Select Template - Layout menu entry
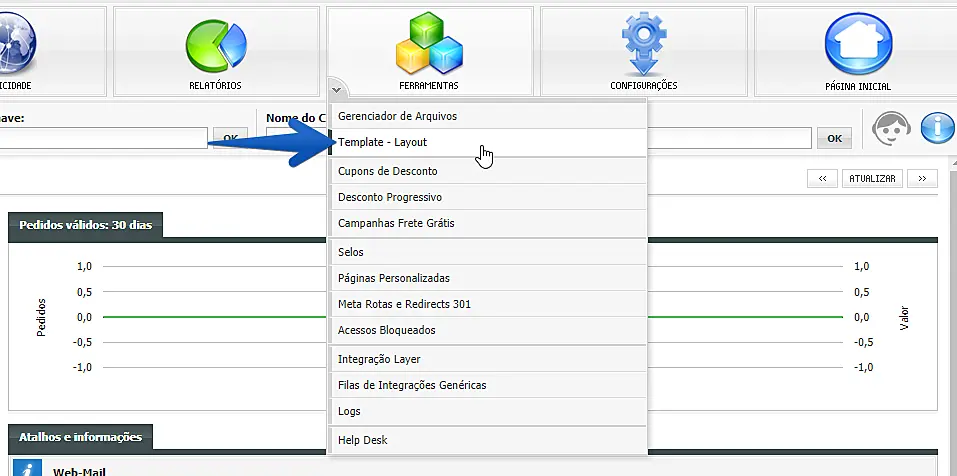This screenshot has height=476, width=957. click(383, 142)
